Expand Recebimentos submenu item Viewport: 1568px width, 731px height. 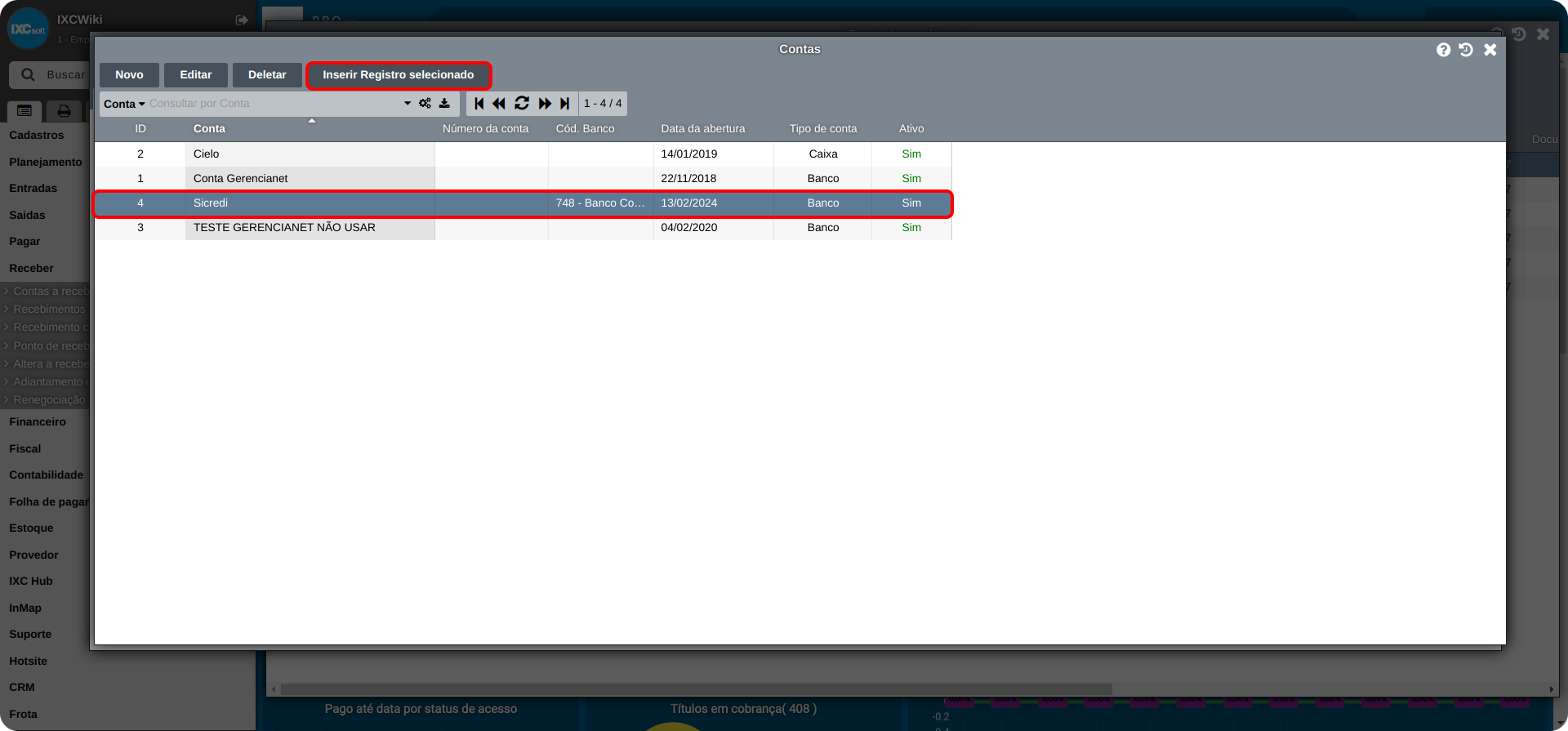click(x=45, y=310)
